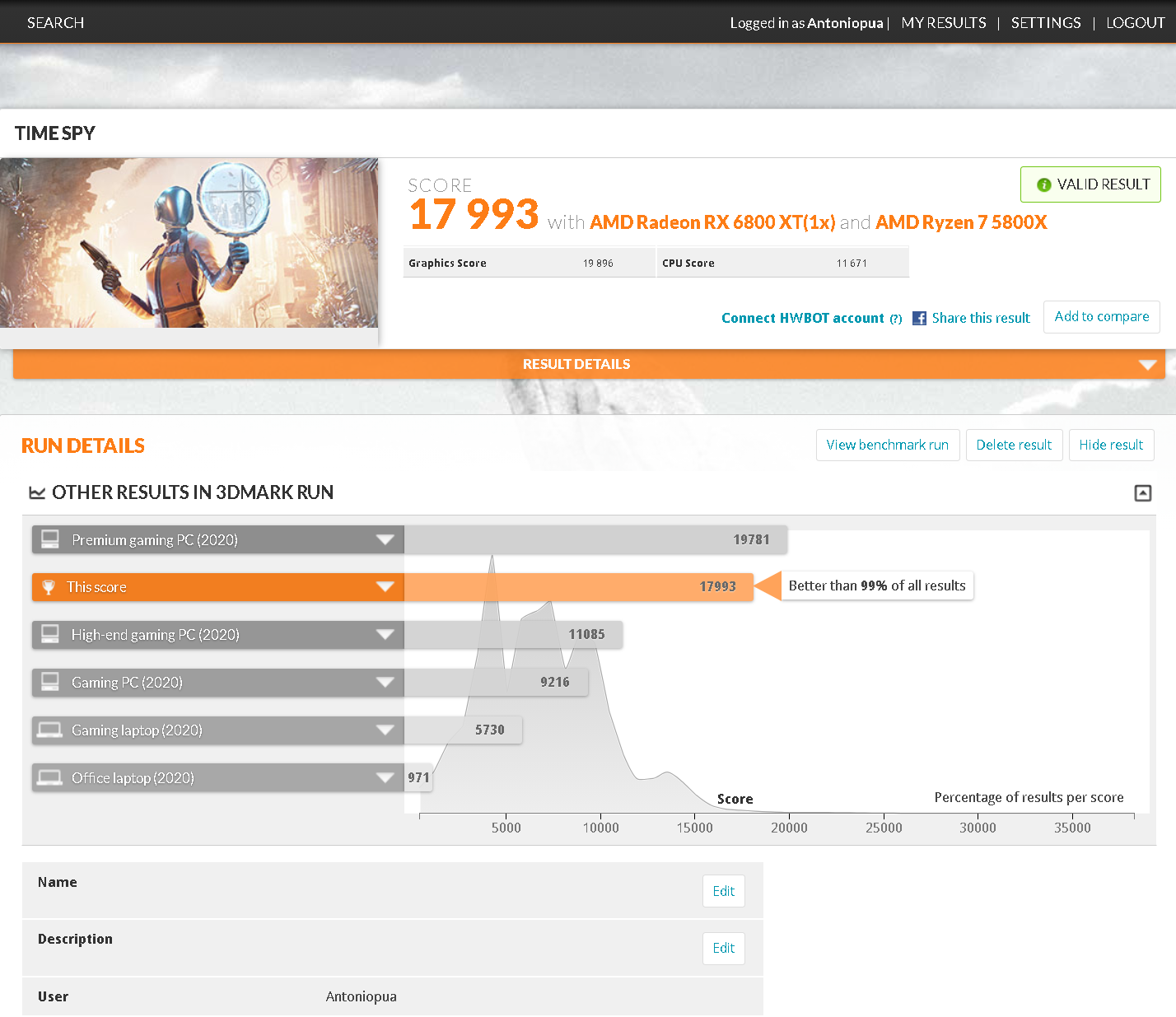This screenshot has height=1017, width=1176.
Task: Expand the RESULT DETAILS bar
Action: (x=589, y=364)
